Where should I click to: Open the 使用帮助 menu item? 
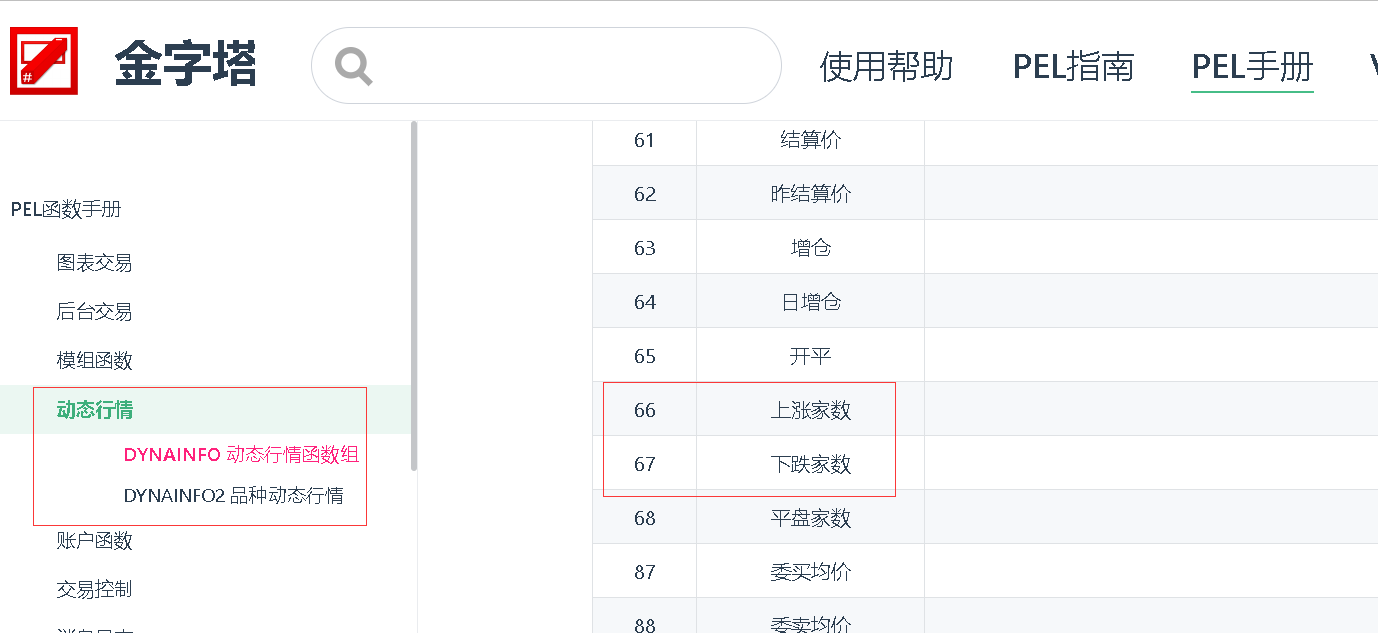[886, 67]
